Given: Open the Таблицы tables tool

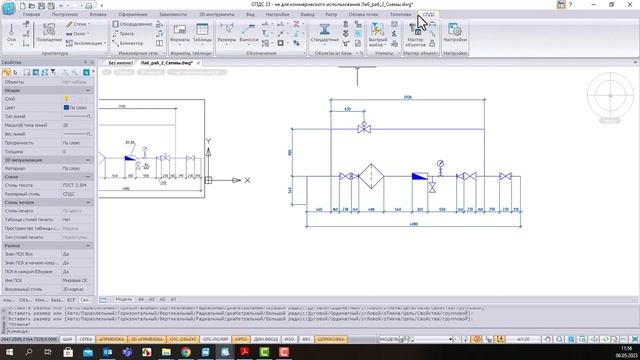Looking at the screenshot, I should pyautogui.click(x=202, y=33).
